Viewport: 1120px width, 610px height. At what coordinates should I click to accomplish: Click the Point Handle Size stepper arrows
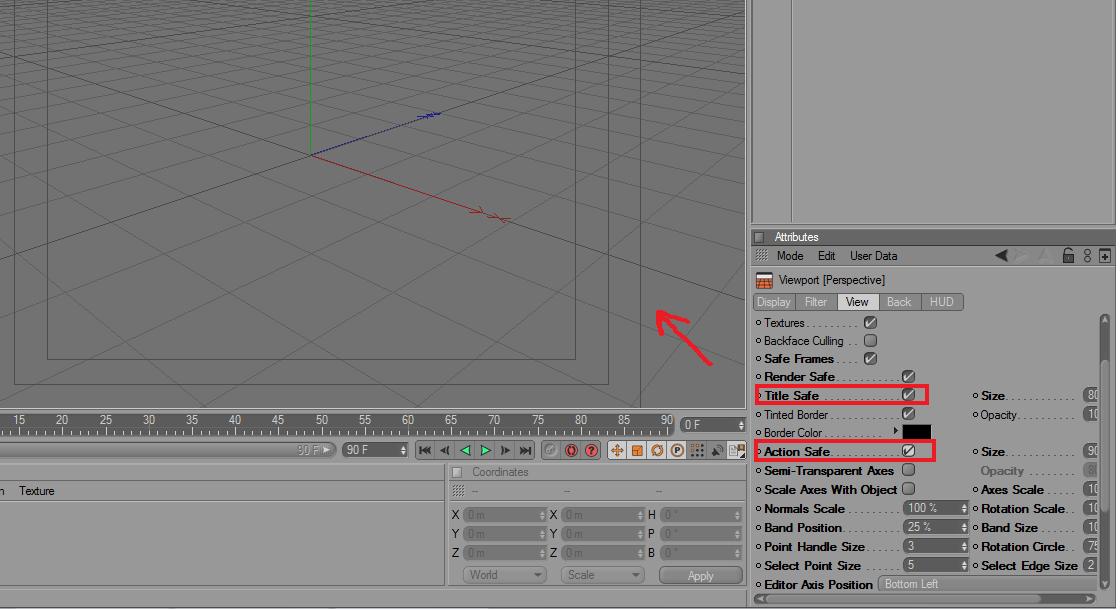[964, 546]
